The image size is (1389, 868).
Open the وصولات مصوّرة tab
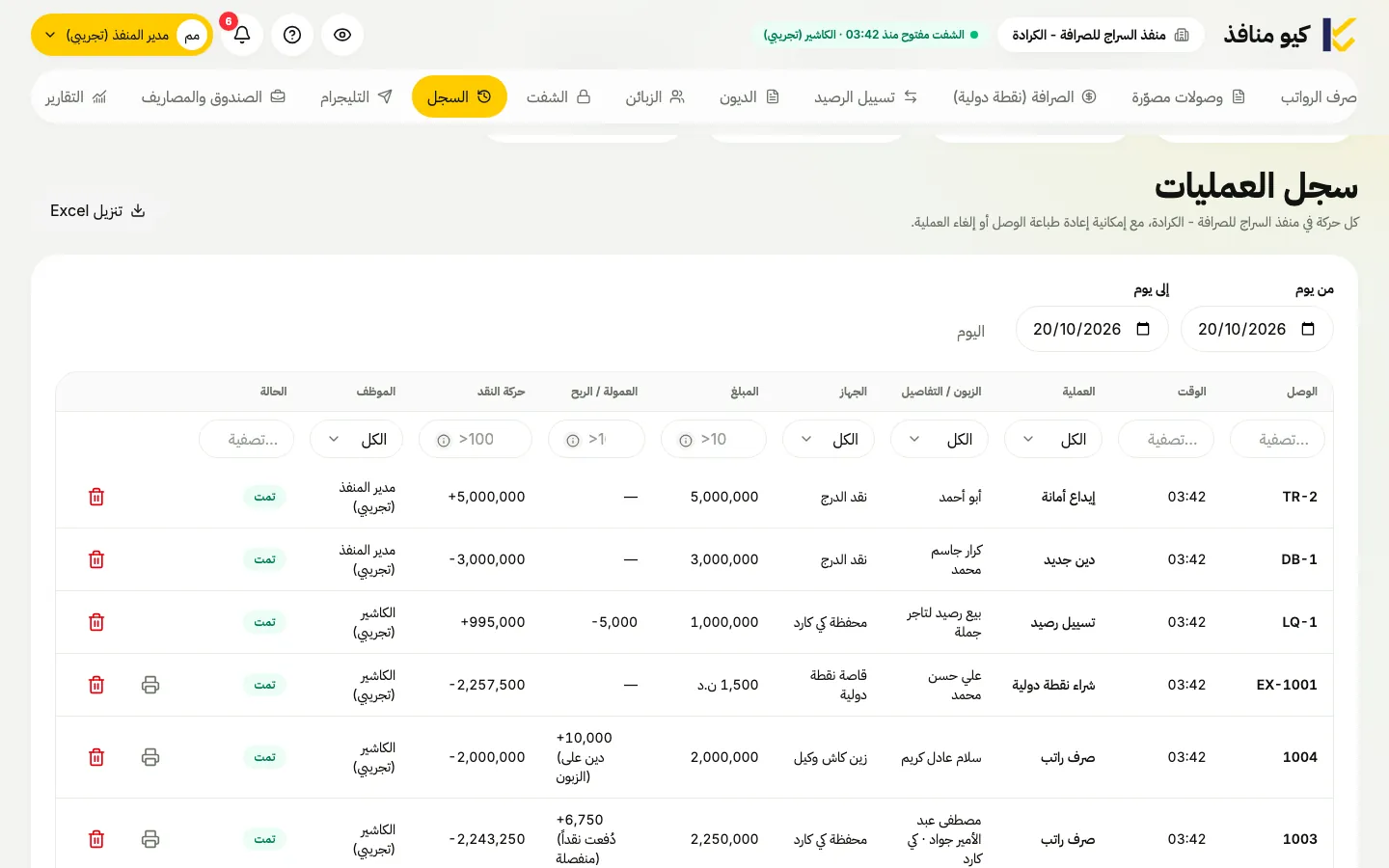1188,96
